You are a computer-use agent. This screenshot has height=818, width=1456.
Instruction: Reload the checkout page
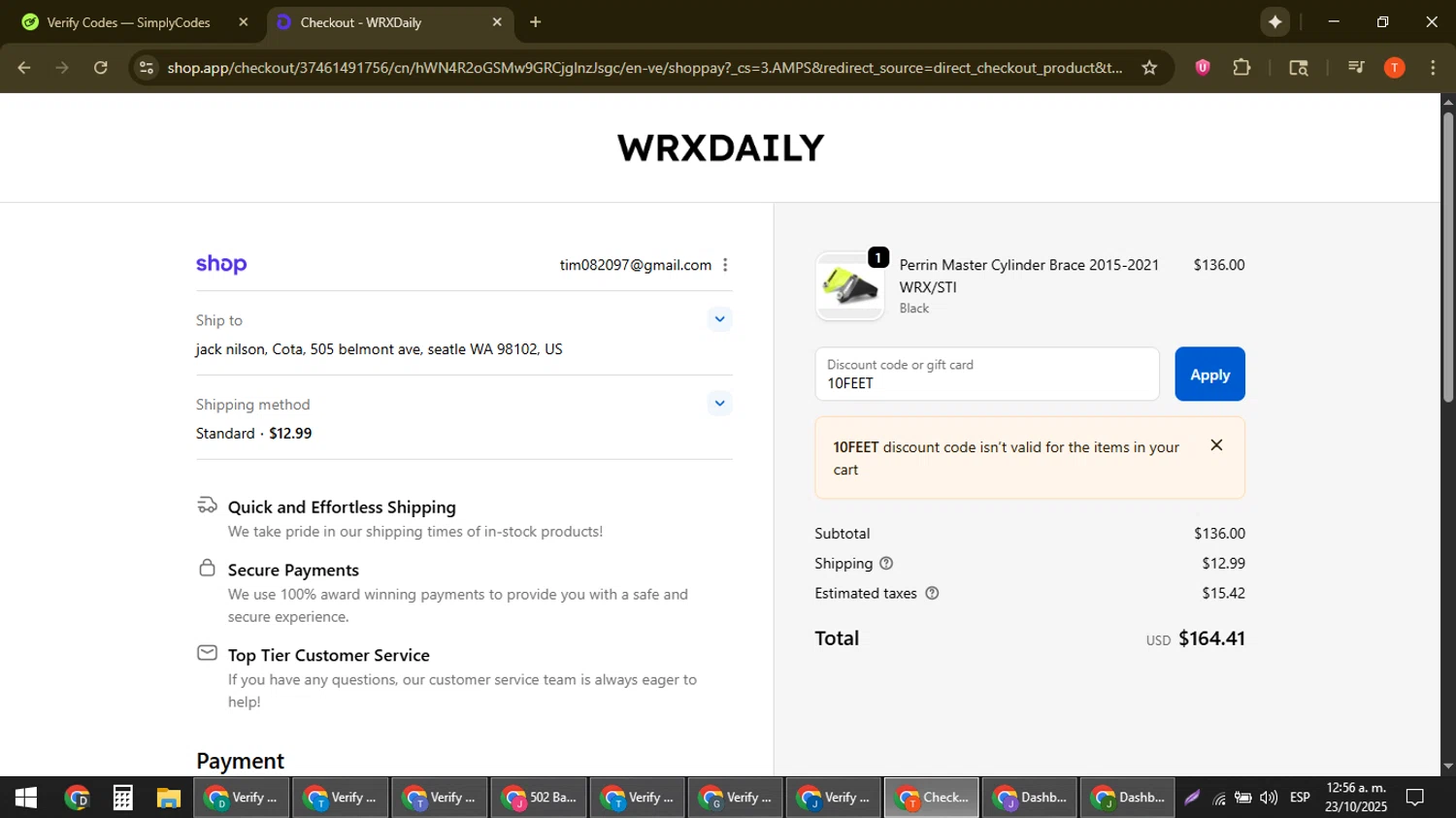click(101, 68)
